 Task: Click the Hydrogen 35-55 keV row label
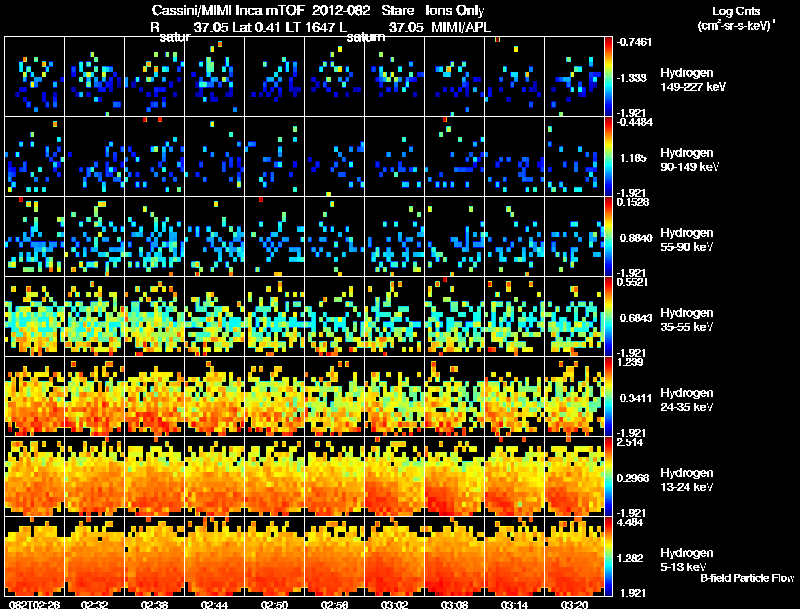point(686,320)
